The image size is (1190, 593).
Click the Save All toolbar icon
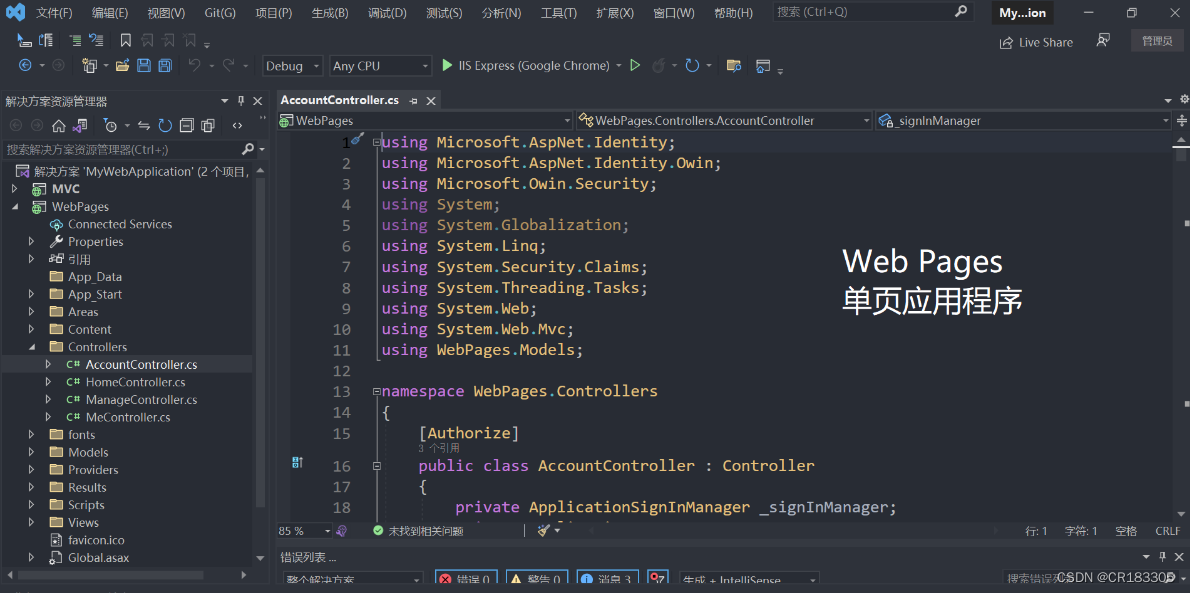[x=165, y=66]
